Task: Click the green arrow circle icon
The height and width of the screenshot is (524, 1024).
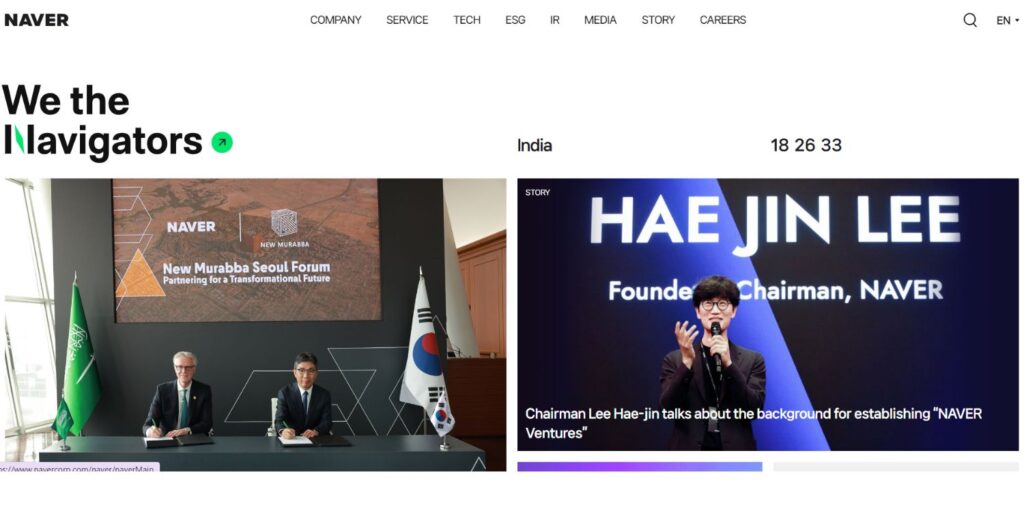Action: tap(222, 142)
